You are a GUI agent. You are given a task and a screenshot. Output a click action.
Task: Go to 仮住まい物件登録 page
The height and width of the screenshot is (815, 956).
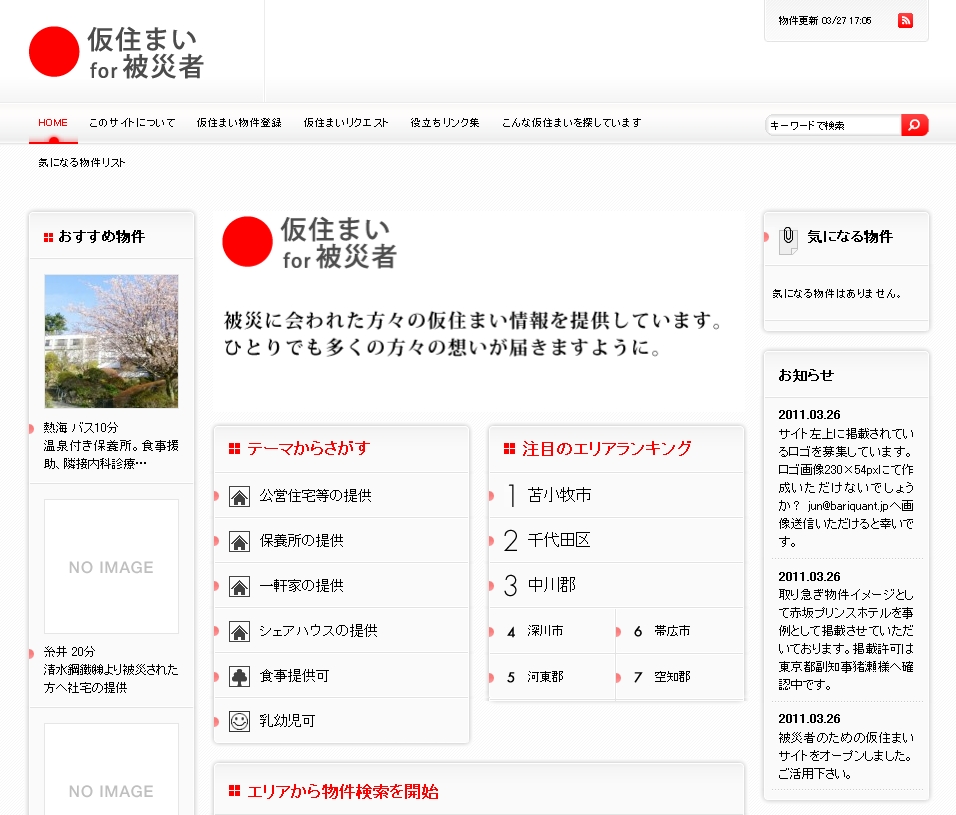[239, 123]
